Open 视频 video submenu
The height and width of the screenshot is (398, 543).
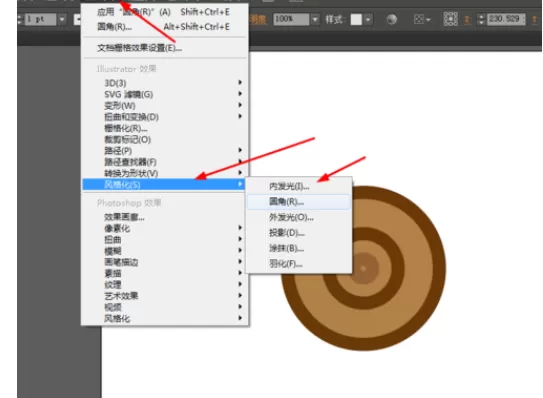point(165,307)
